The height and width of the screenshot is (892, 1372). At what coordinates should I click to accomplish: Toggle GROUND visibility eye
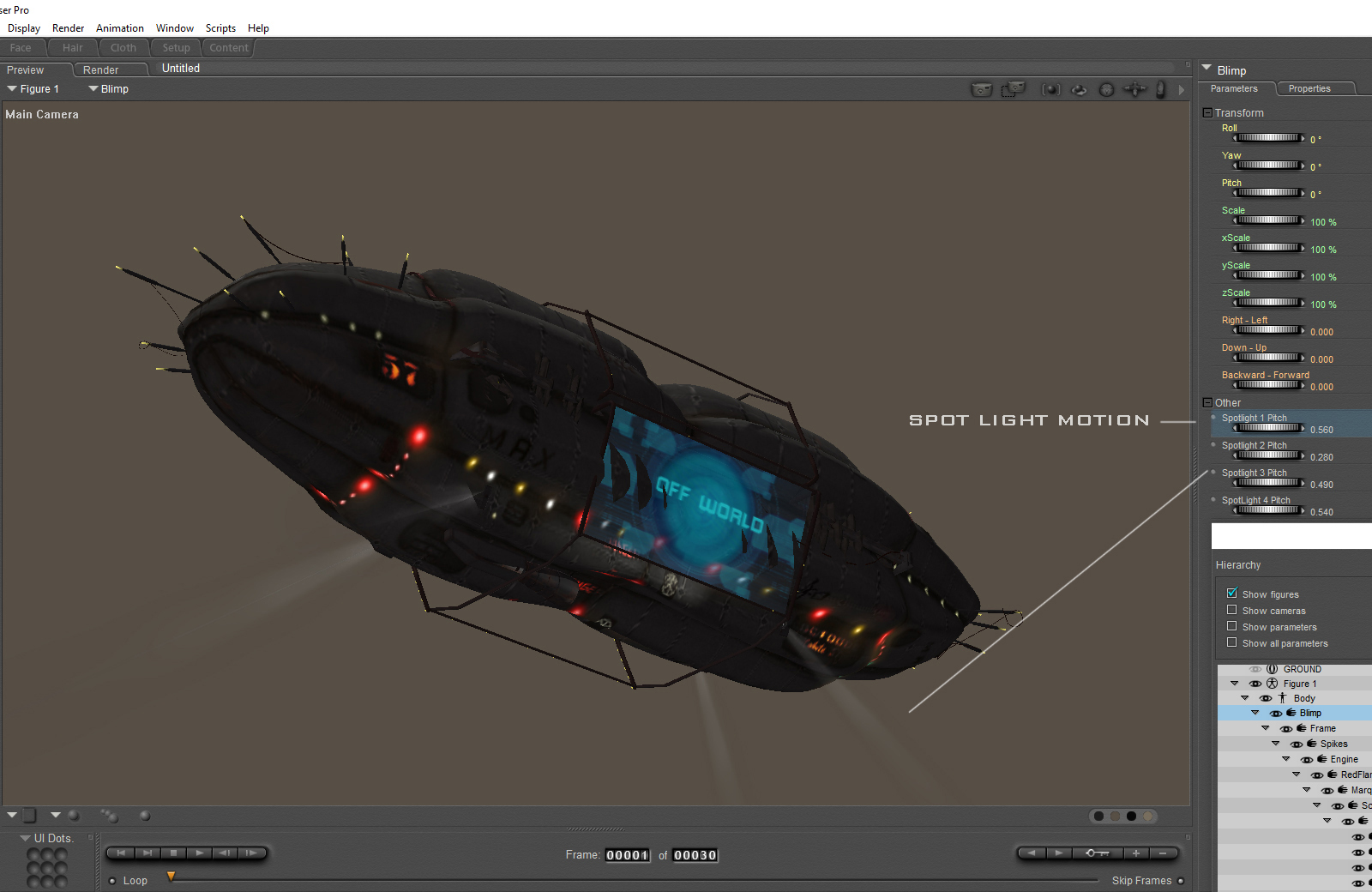[x=1255, y=669]
